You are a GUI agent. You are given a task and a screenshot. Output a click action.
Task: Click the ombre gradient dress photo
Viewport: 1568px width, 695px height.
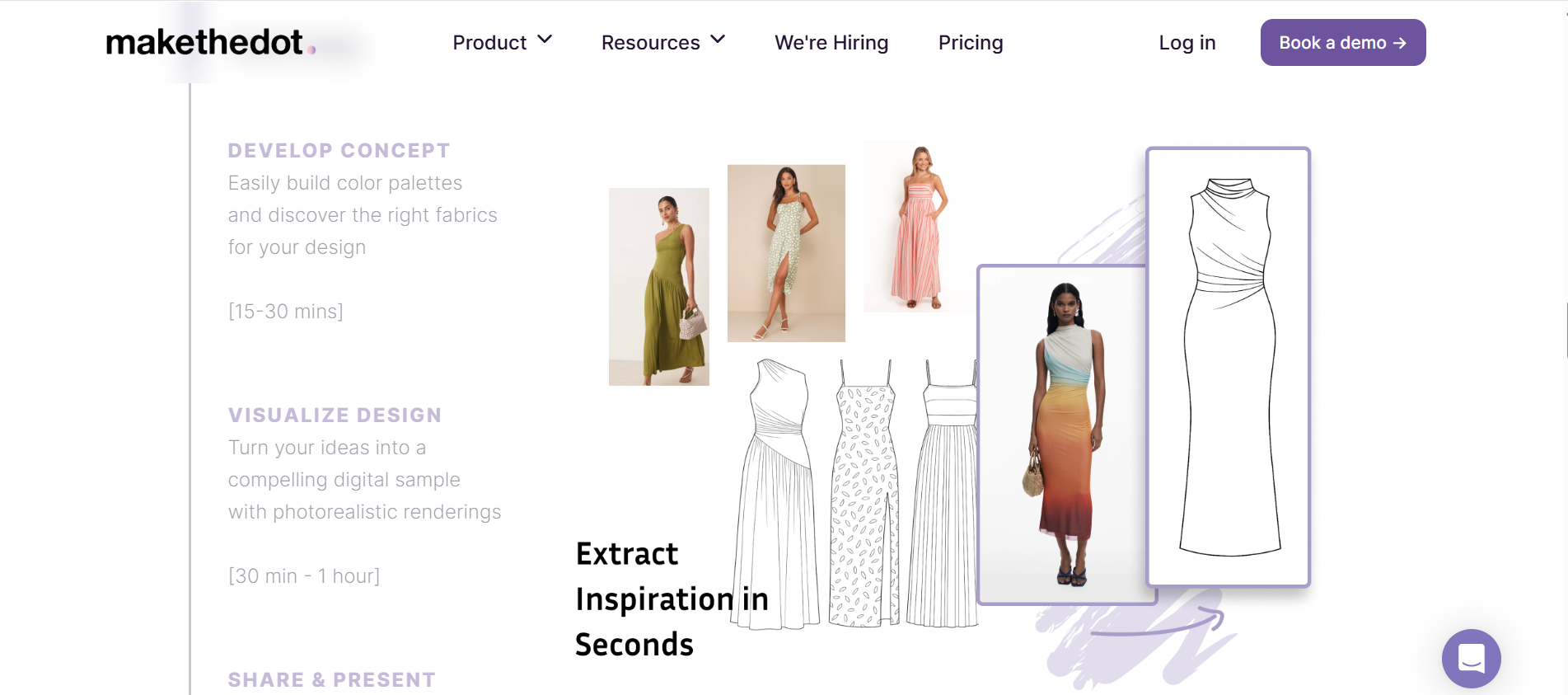(x=1061, y=434)
